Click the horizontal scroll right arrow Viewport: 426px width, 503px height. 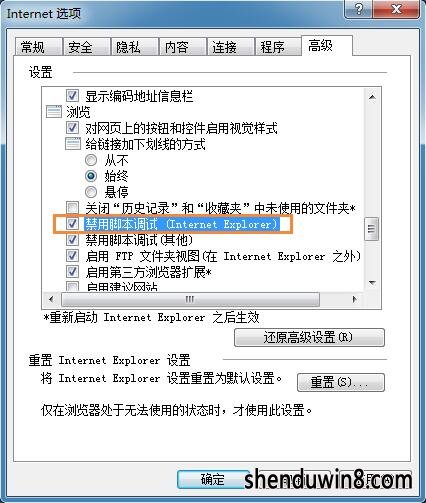(x=355, y=299)
